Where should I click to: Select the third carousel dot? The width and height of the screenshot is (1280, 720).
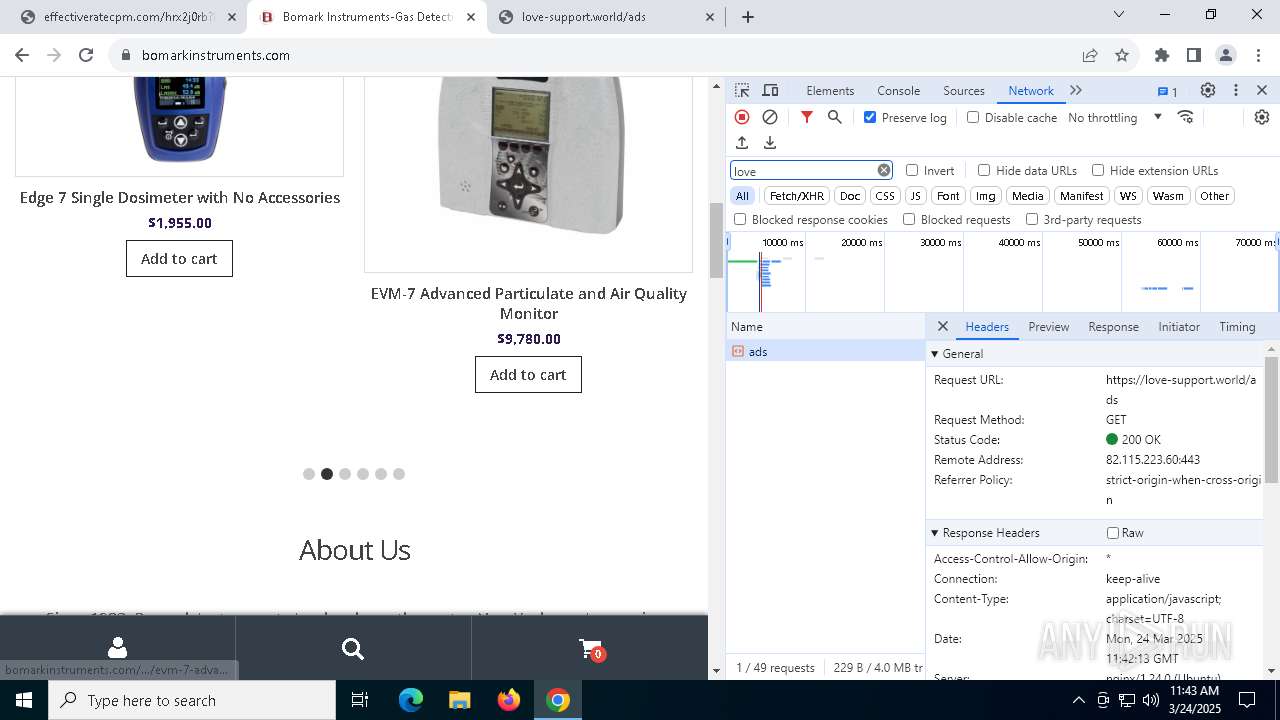point(345,474)
